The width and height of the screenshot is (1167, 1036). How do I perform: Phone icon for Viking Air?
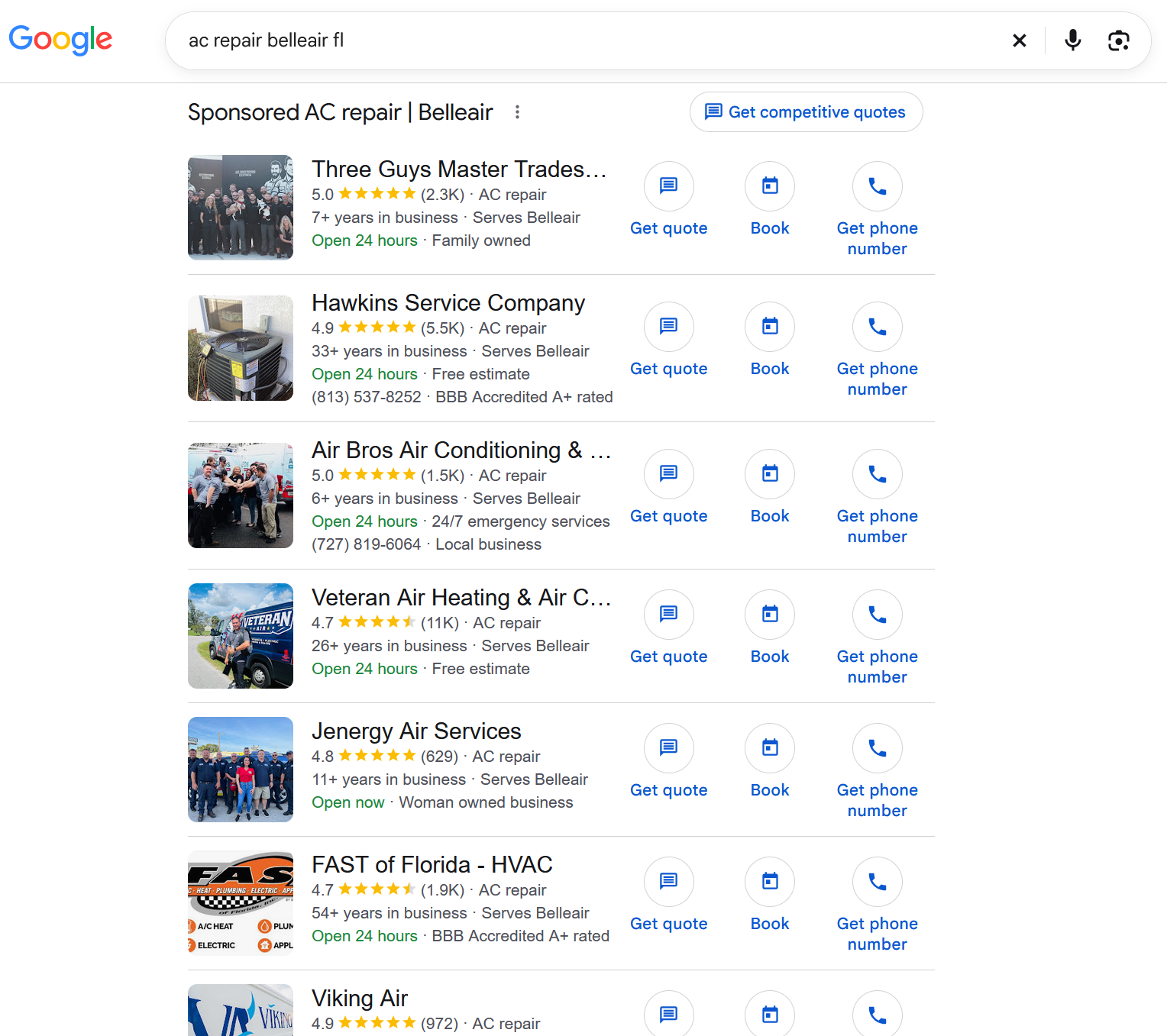[878, 1014]
